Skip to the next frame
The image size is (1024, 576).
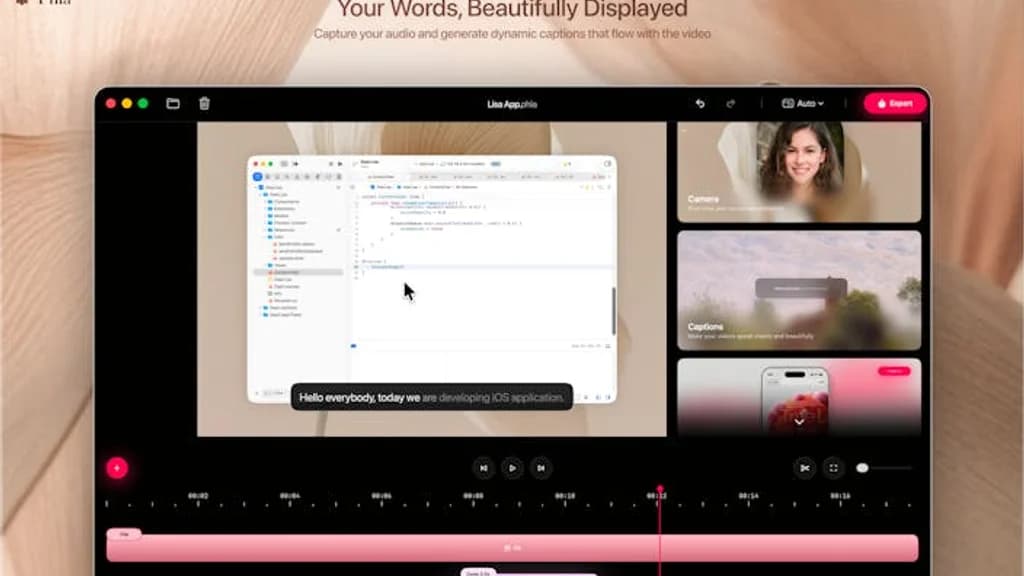[x=541, y=467]
